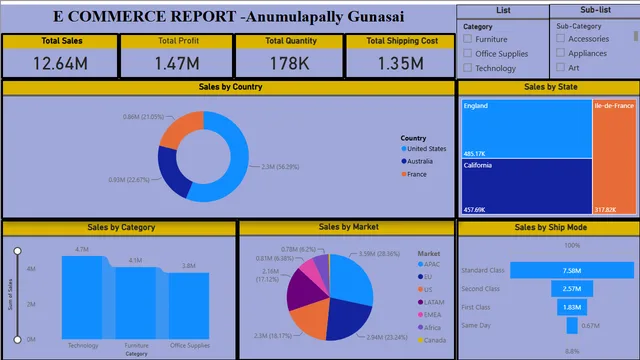The image size is (640, 360).
Task: Click the Australia donut segment 22.67%
Action: (x=171, y=171)
